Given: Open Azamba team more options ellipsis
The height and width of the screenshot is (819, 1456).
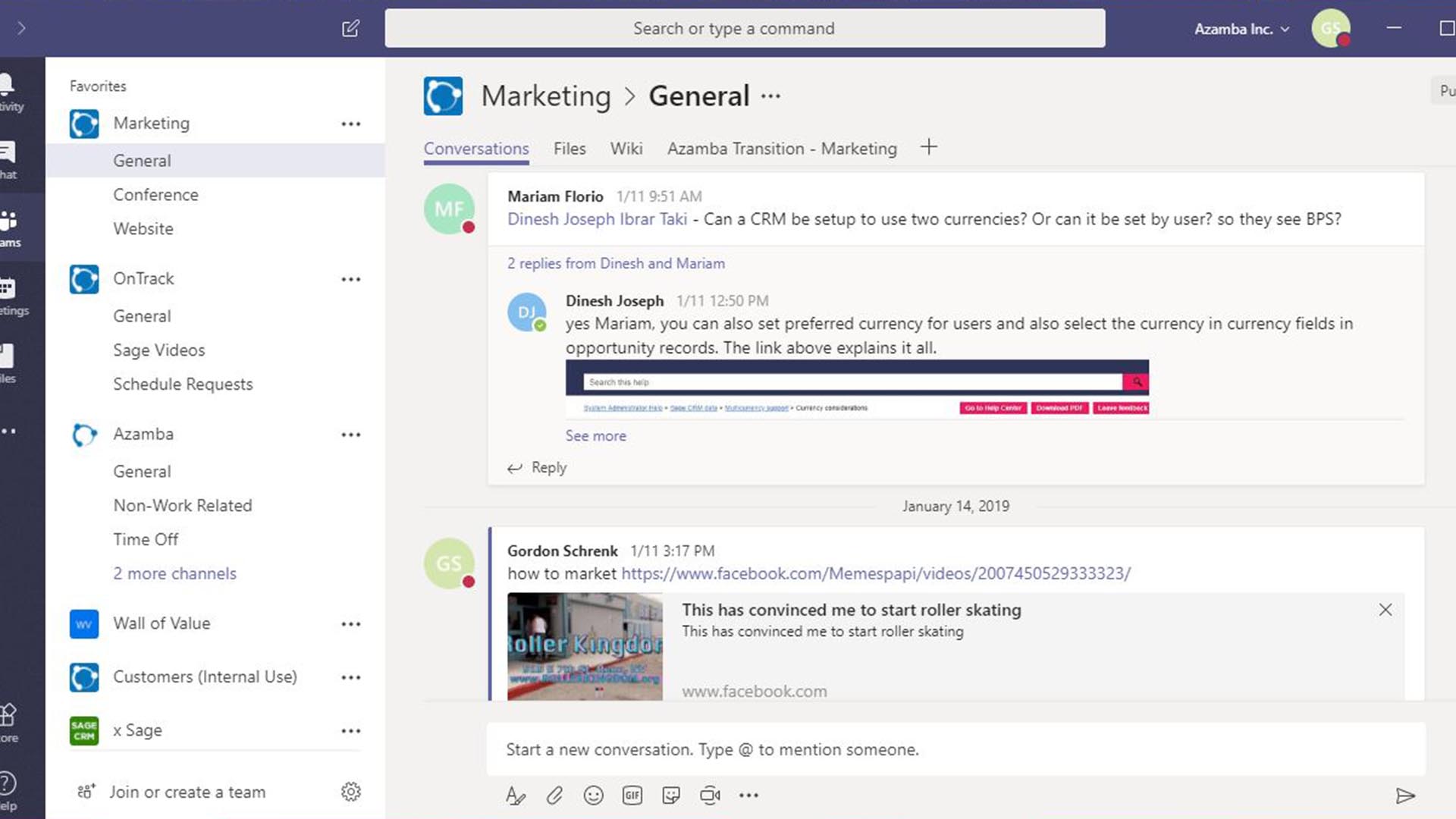Looking at the screenshot, I should 351,435.
